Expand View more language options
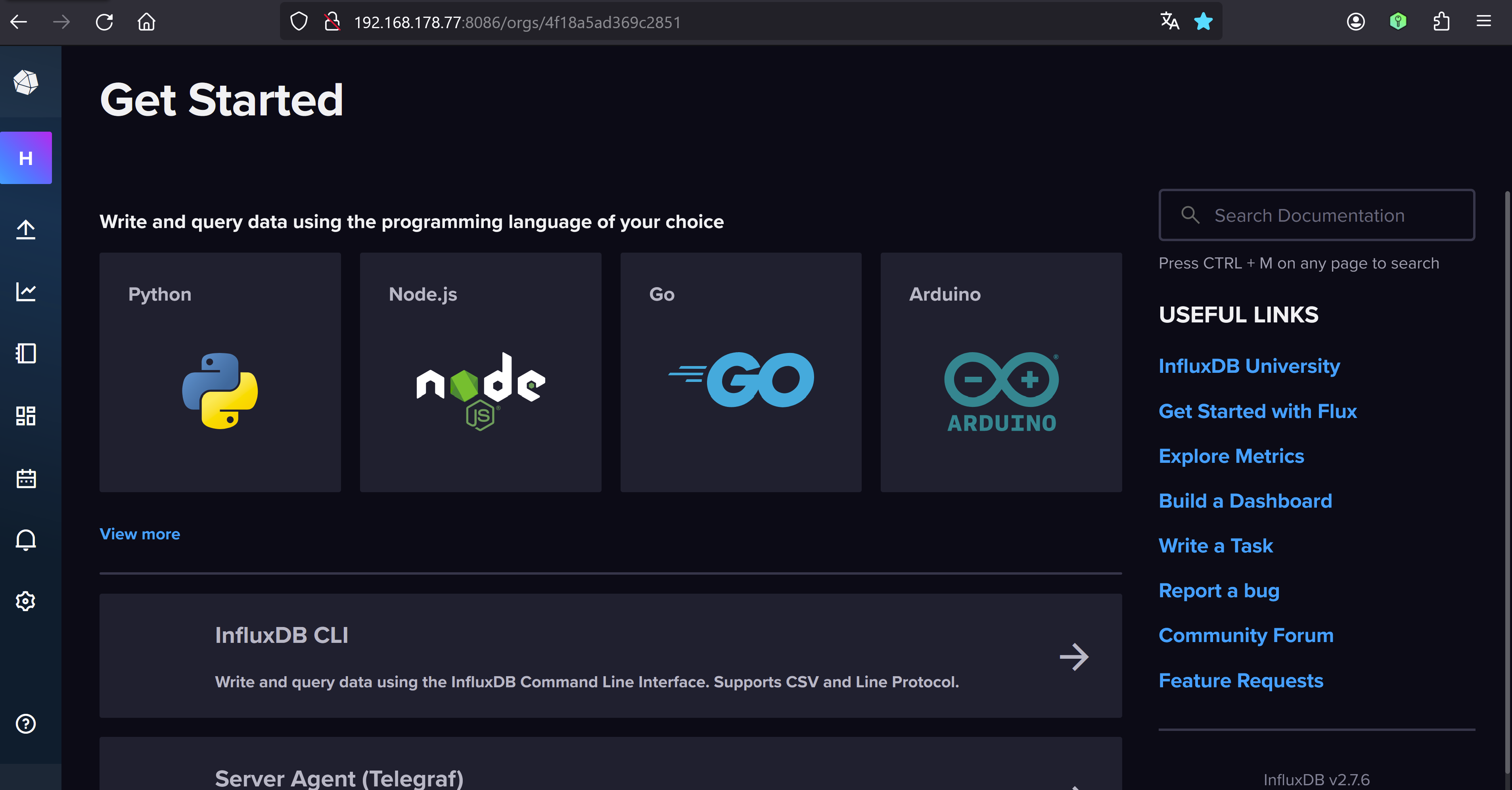Screen dimensions: 1512x790 point(140,534)
